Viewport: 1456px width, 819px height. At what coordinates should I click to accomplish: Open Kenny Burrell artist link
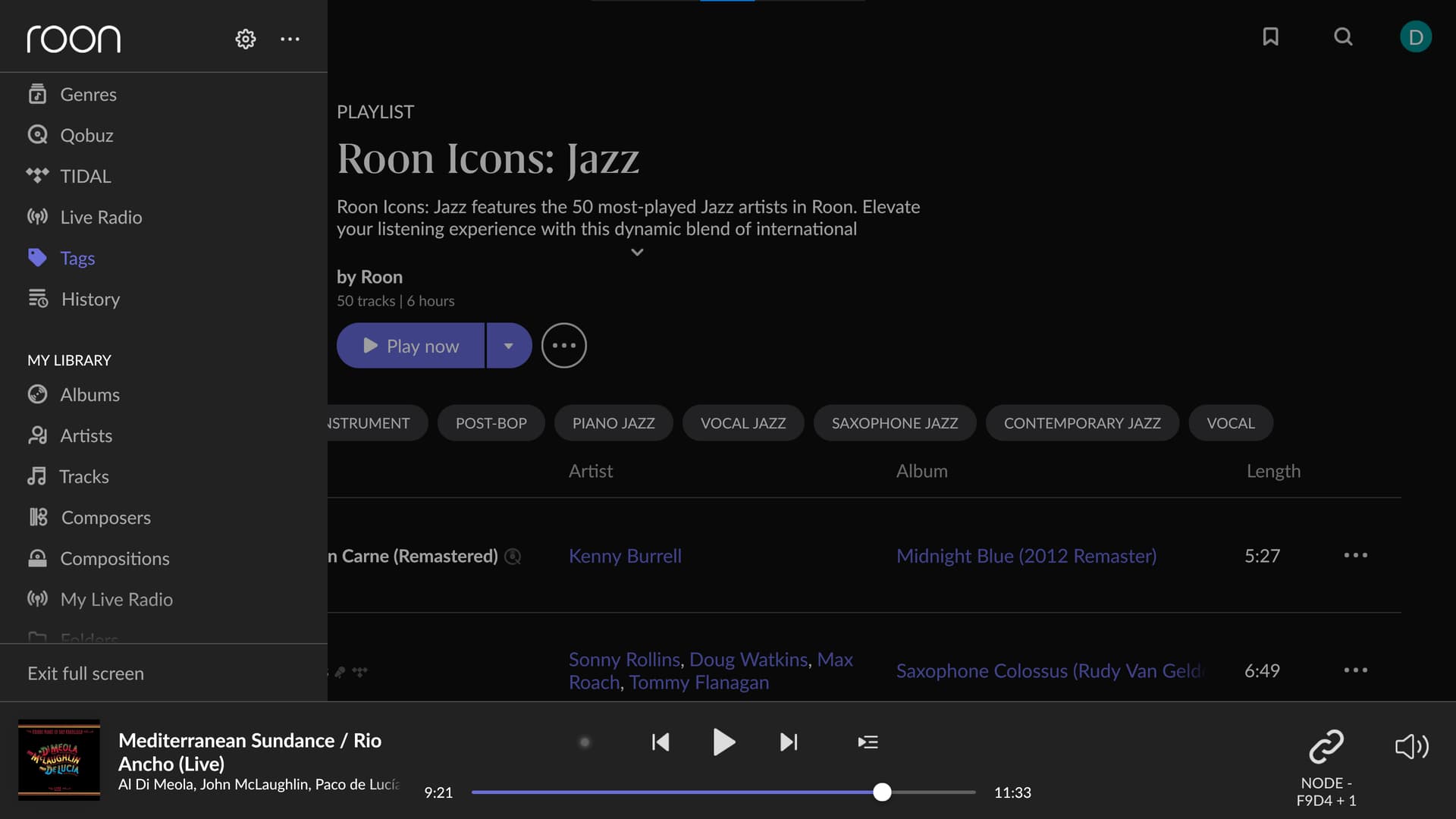click(625, 556)
